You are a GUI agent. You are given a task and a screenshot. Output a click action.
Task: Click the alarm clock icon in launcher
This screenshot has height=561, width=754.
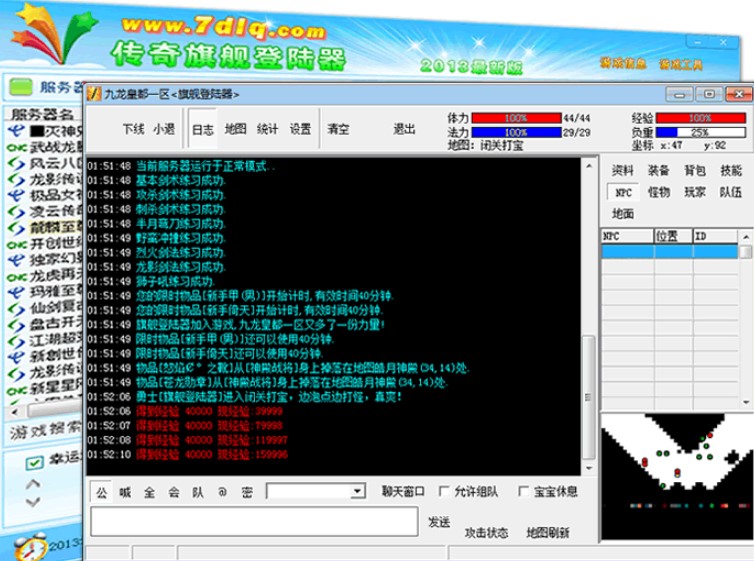(x=30, y=547)
